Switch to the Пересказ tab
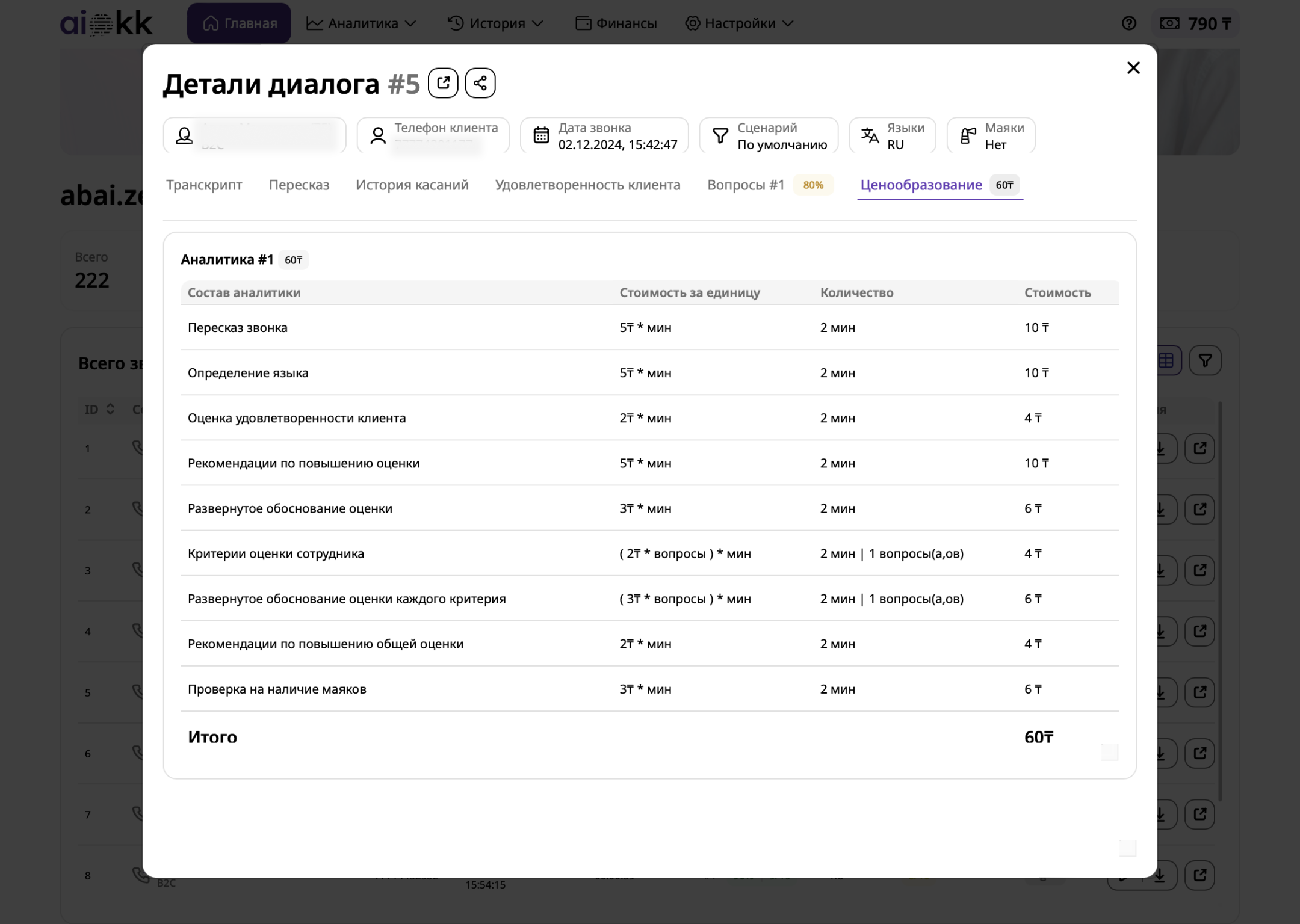This screenshot has height=924, width=1300. (299, 185)
